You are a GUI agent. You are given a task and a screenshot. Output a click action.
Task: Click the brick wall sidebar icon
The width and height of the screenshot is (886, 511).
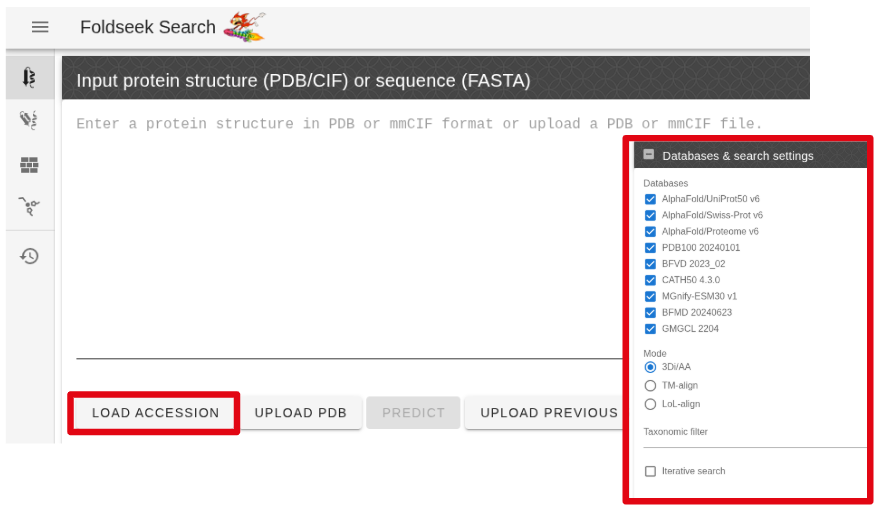(x=30, y=164)
